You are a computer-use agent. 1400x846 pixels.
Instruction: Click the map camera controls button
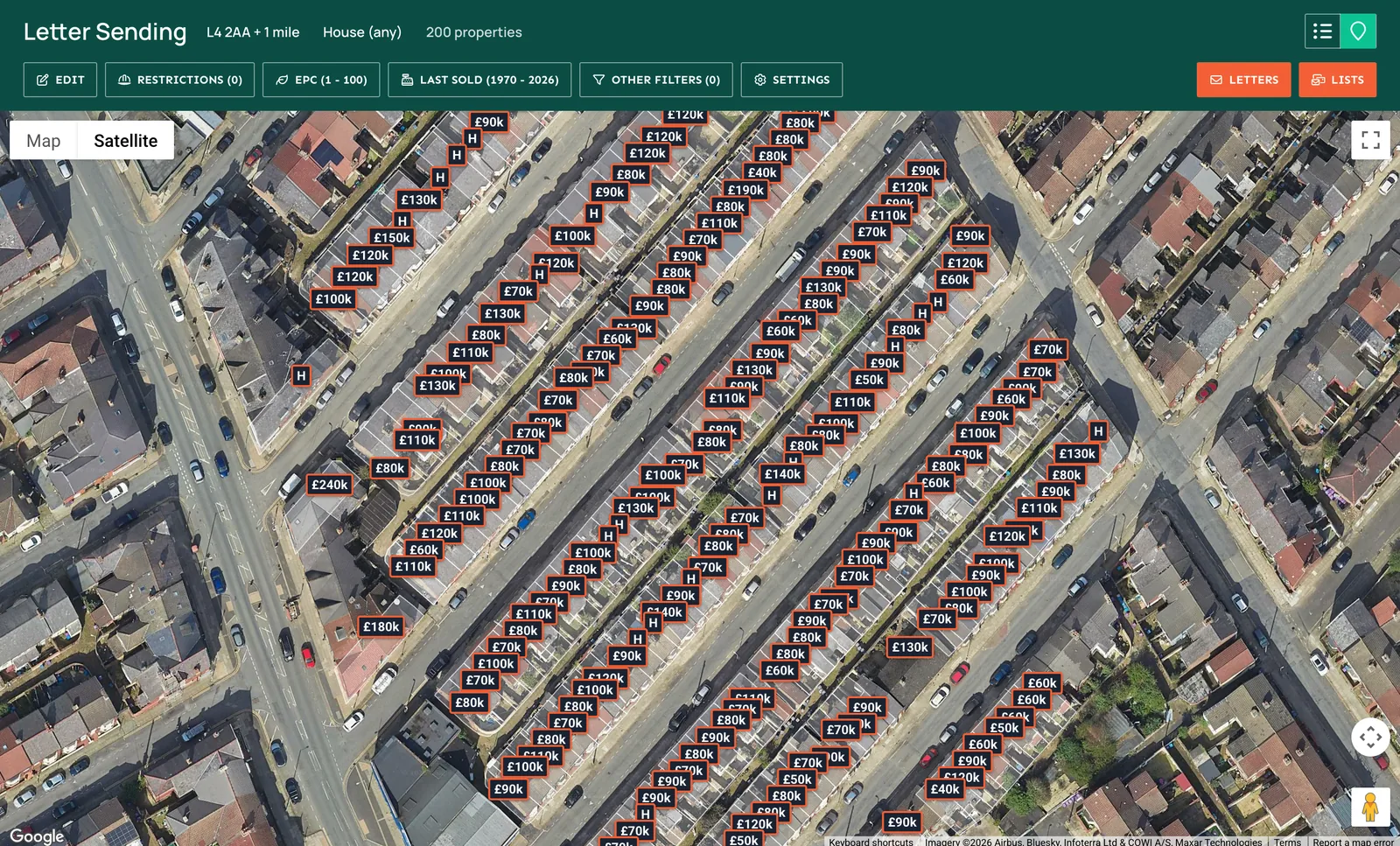pos(1370,737)
